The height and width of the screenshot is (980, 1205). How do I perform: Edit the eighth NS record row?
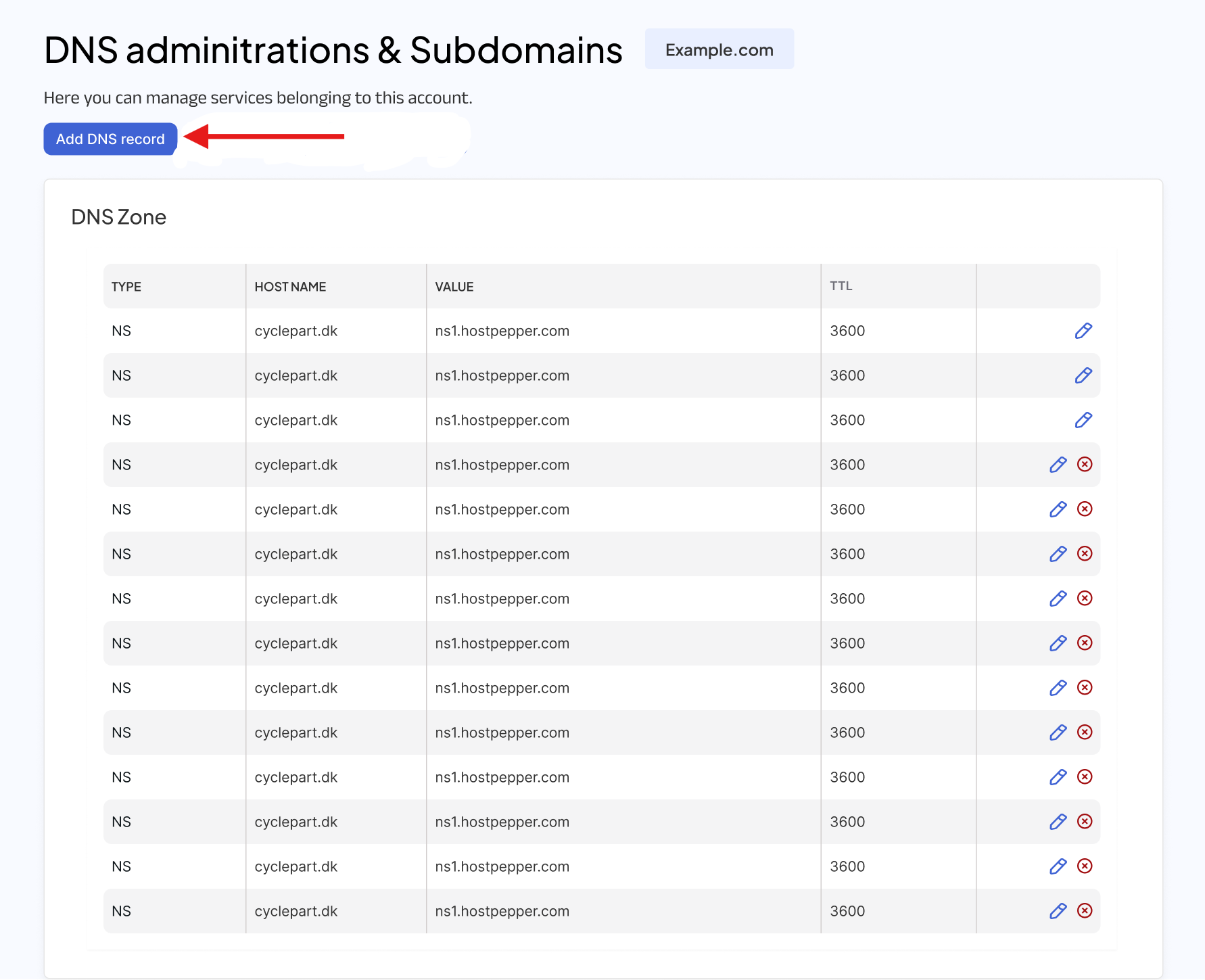tap(1058, 643)
